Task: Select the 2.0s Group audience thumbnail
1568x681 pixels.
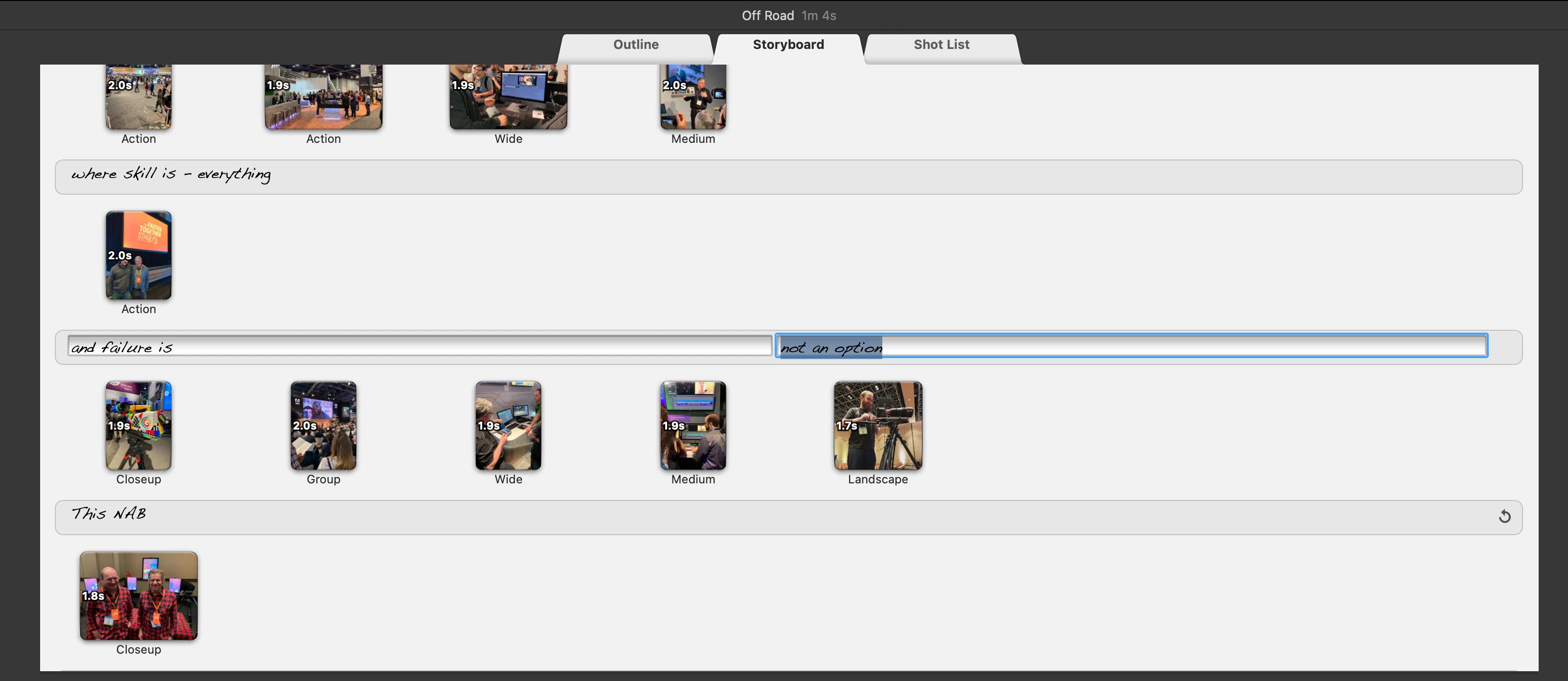Action: tap(323, 425)
